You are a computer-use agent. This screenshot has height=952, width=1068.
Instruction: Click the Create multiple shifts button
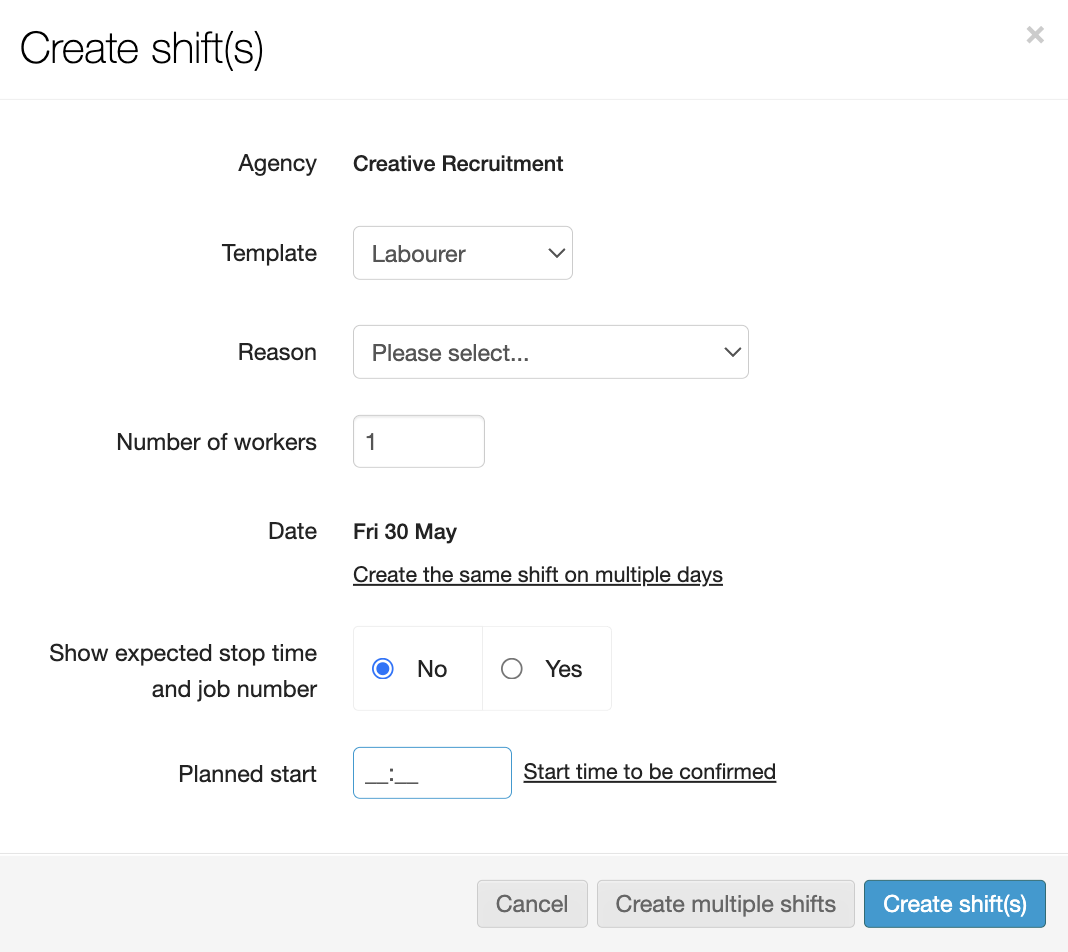(725, 904)
